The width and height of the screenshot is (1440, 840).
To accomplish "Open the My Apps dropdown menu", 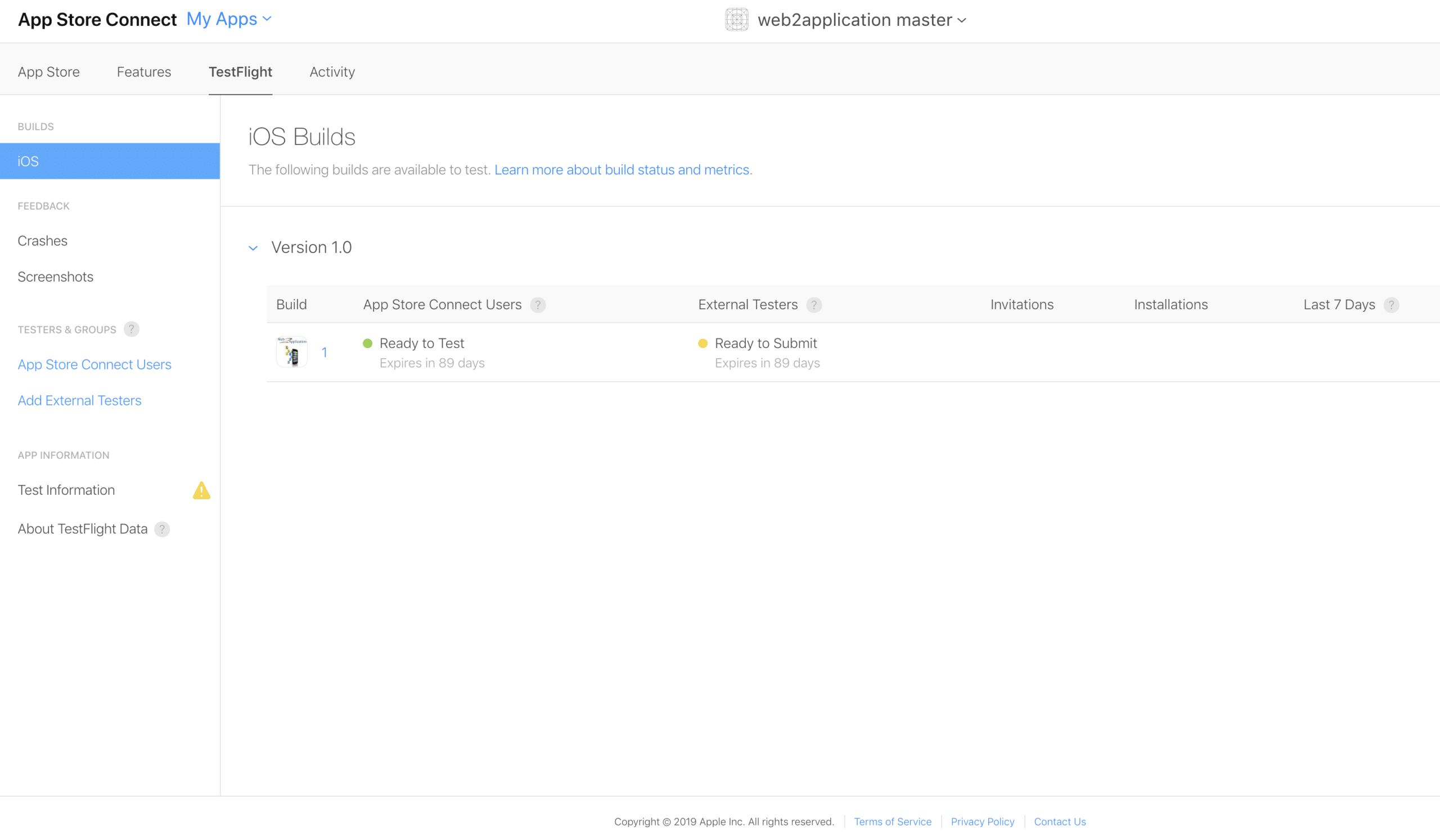I will [228, 20].
